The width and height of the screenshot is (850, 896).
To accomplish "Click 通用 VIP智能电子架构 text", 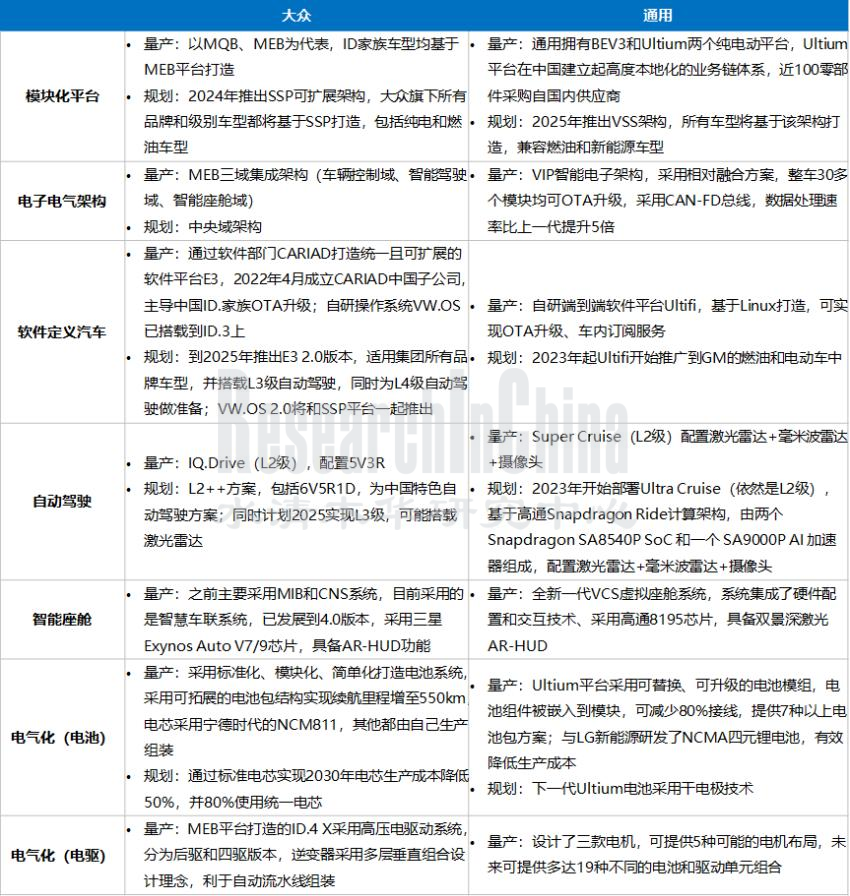I will point(667,201).
